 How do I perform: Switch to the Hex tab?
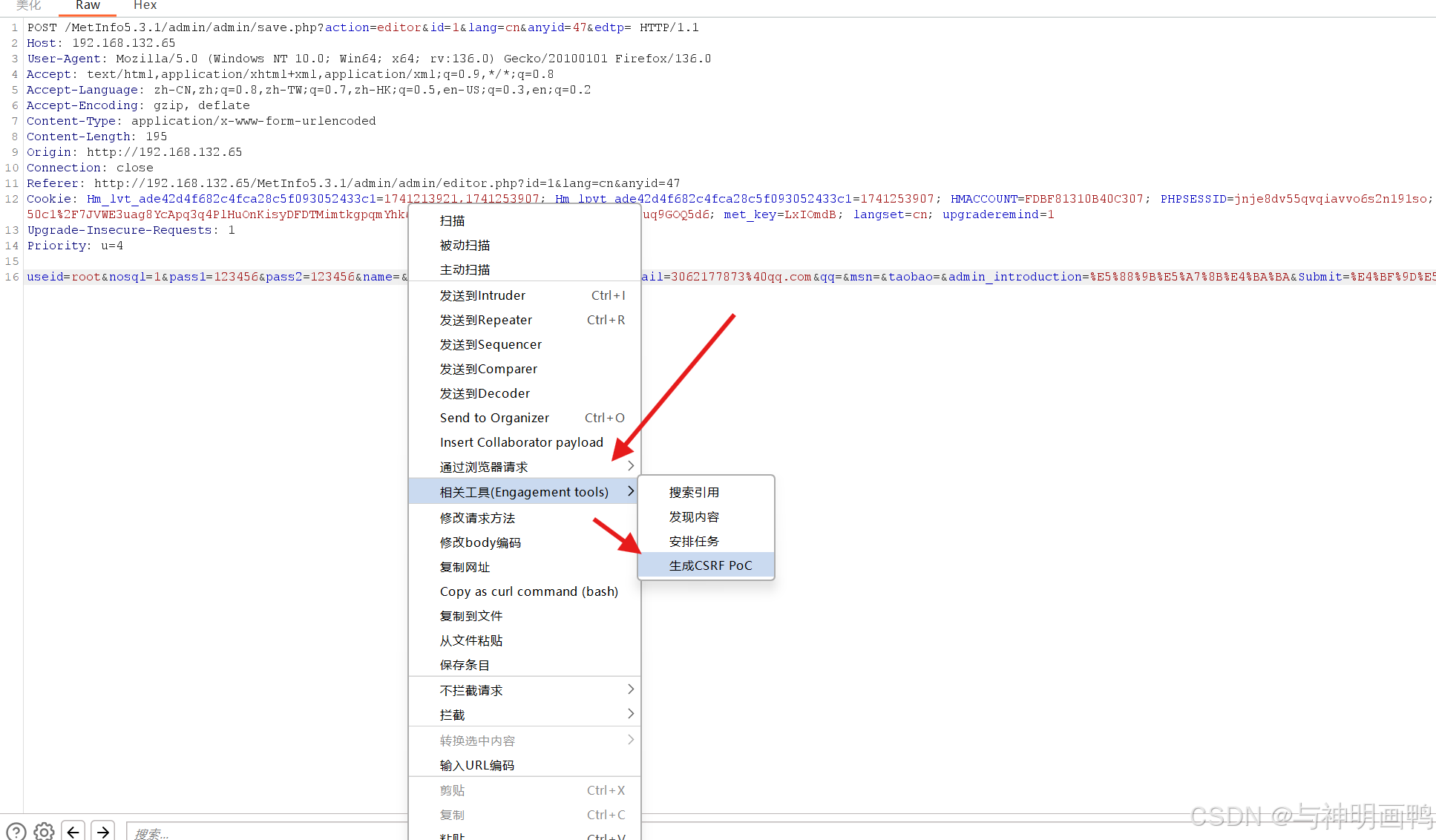[x=145, y=6]
